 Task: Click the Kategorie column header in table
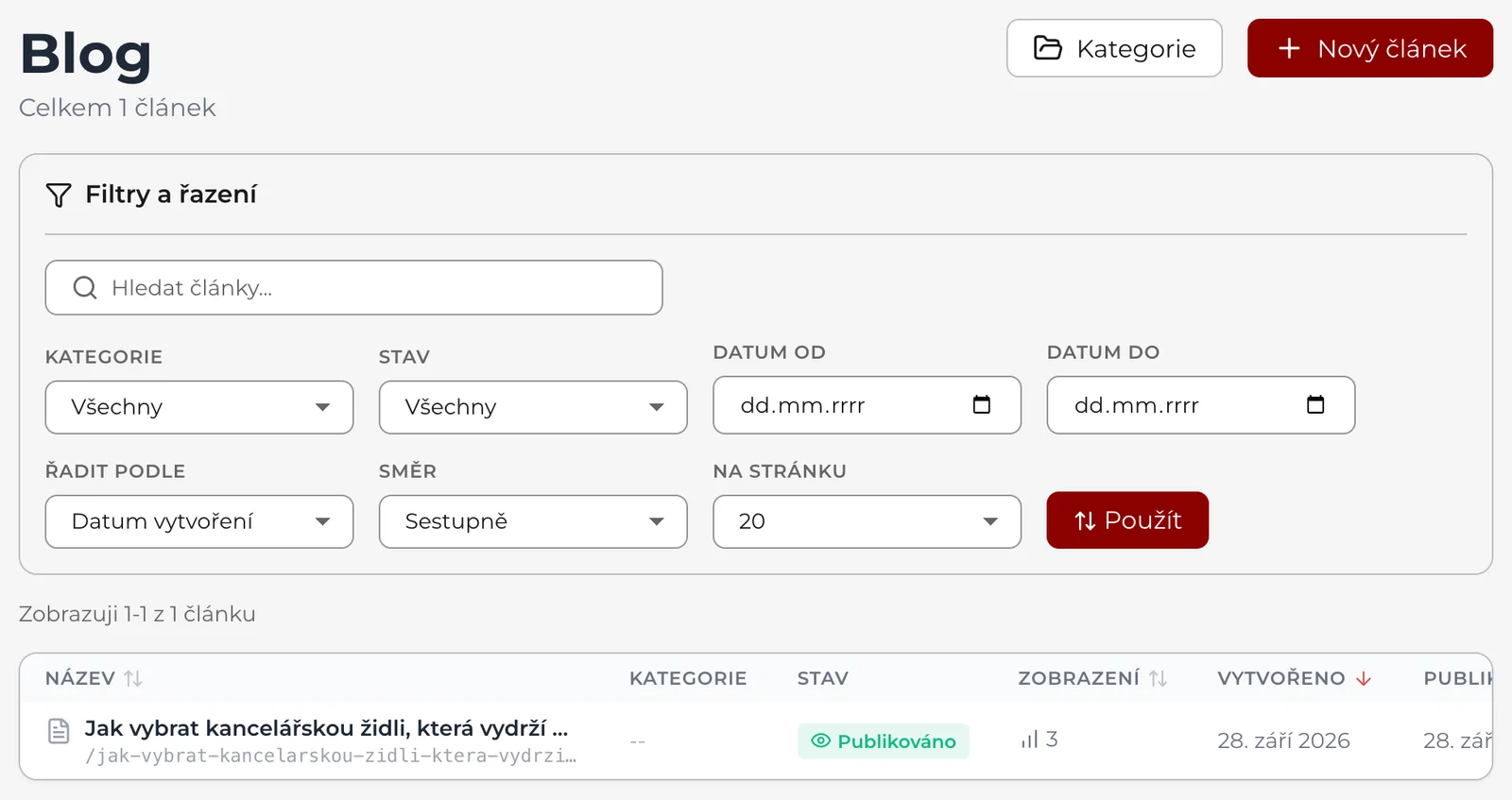[x=688, y=678]
